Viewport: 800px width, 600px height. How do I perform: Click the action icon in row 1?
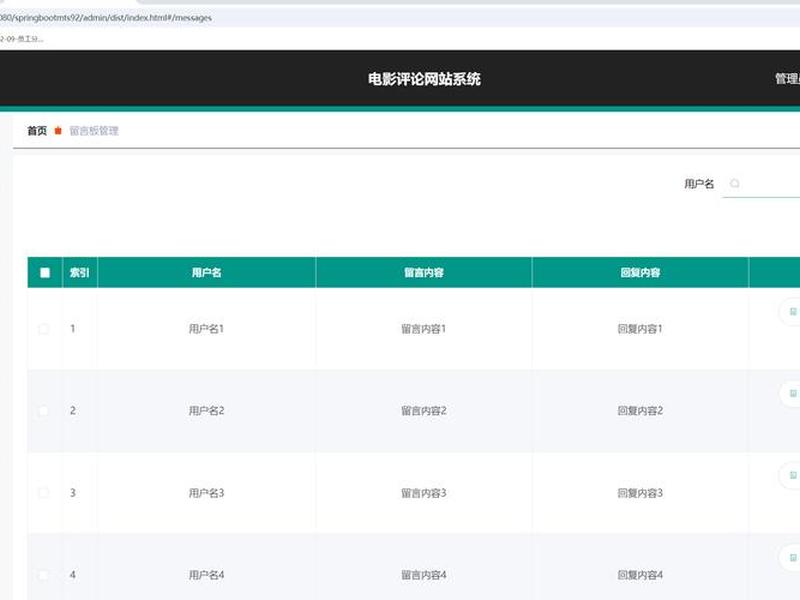point(793,311)
